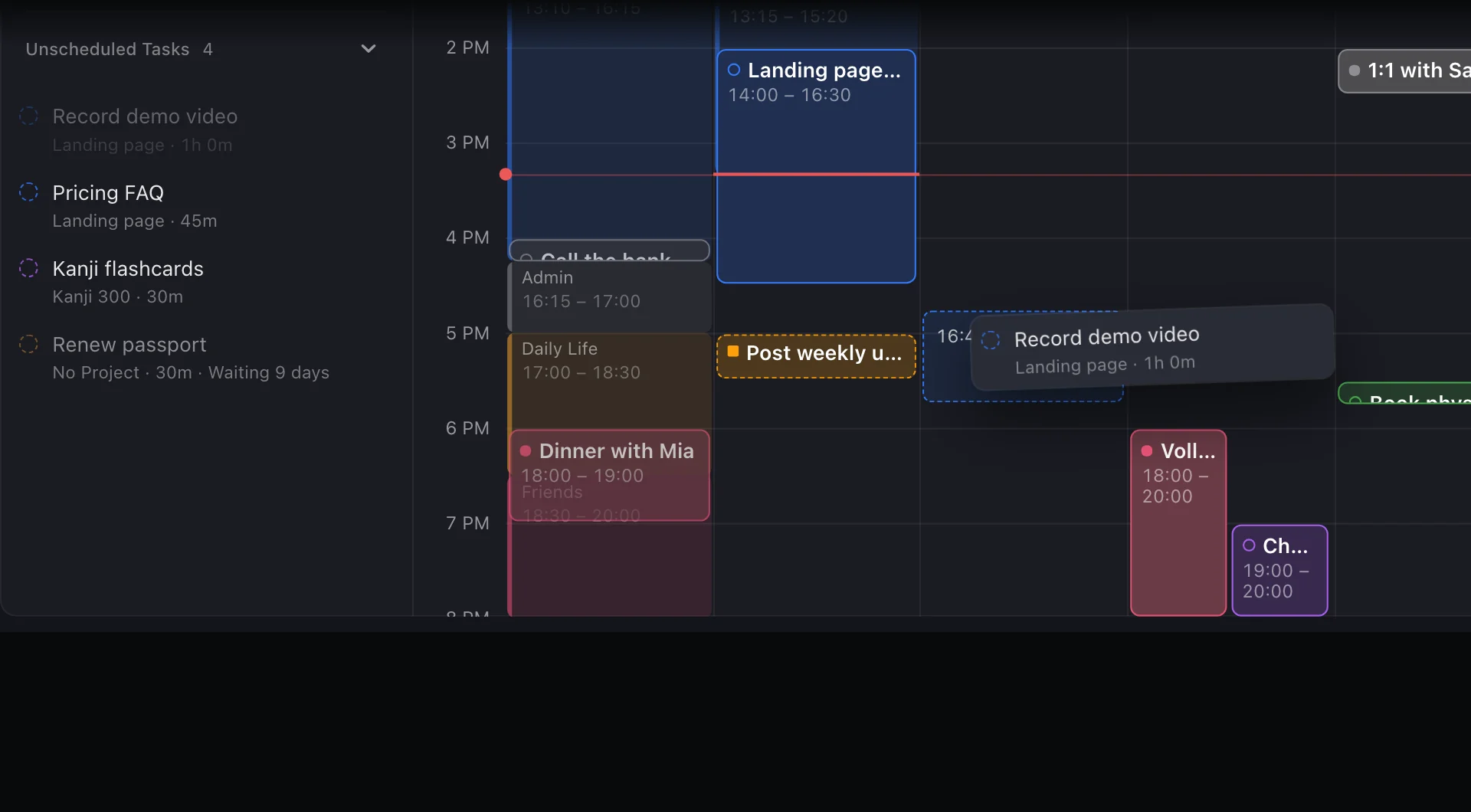1471x812 pixels.
Task: Click the dragged Record demo video card
Action: pos(1153,348)
